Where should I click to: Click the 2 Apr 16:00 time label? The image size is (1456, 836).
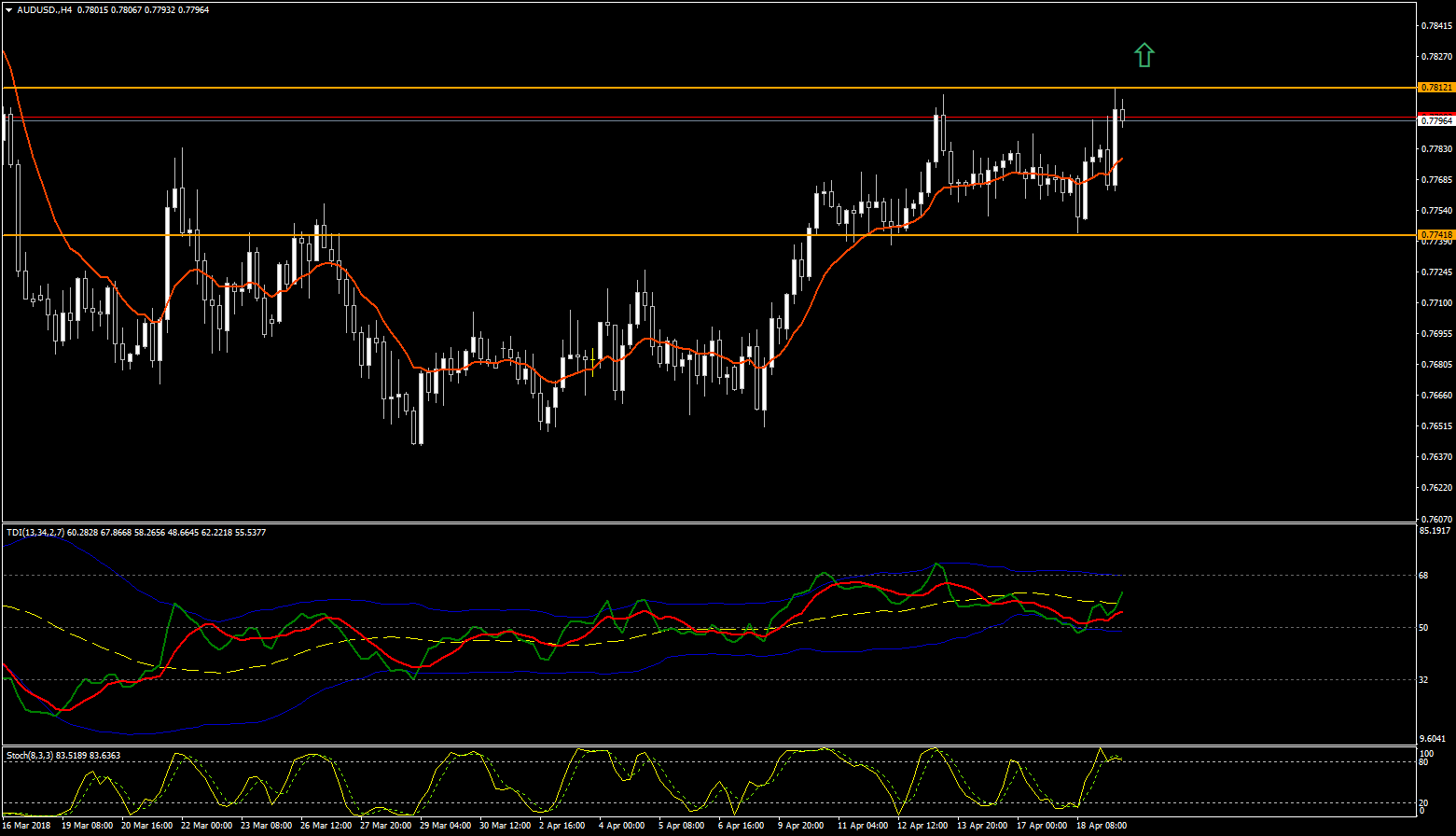562,826
